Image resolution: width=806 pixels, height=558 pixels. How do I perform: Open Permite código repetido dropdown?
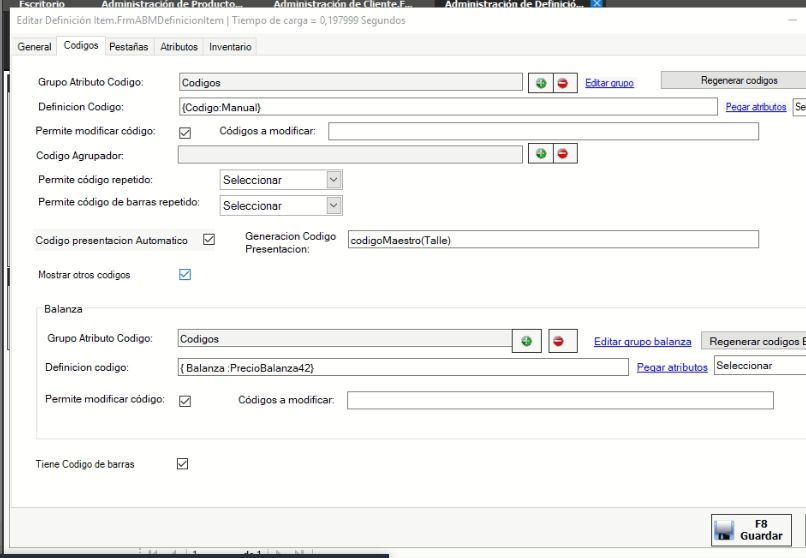coord(281,180)
